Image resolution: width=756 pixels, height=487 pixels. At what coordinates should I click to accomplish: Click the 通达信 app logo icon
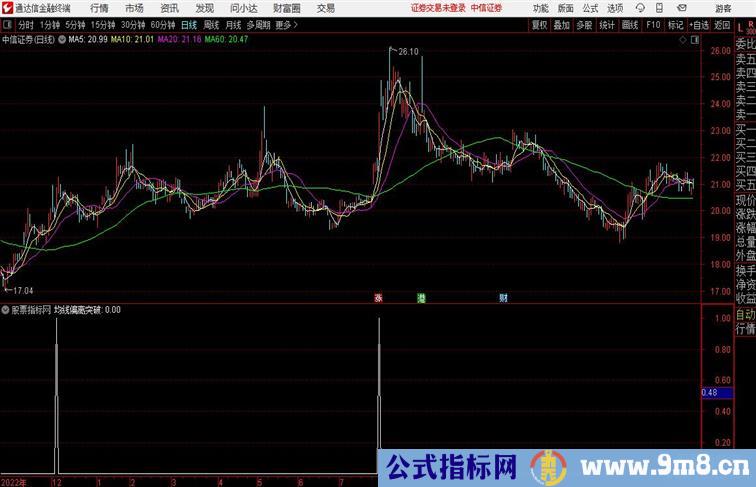7,8
